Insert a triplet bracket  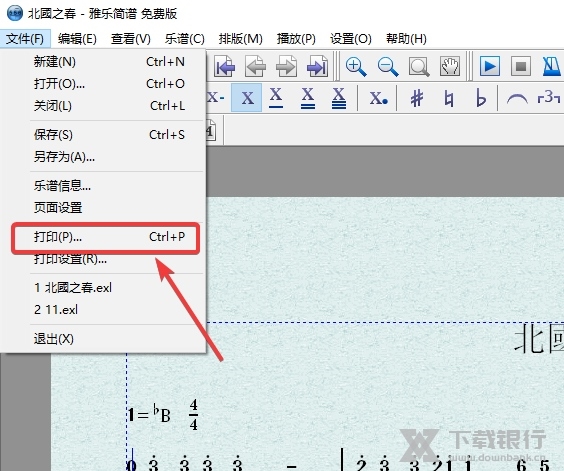(x=549, y=97)
